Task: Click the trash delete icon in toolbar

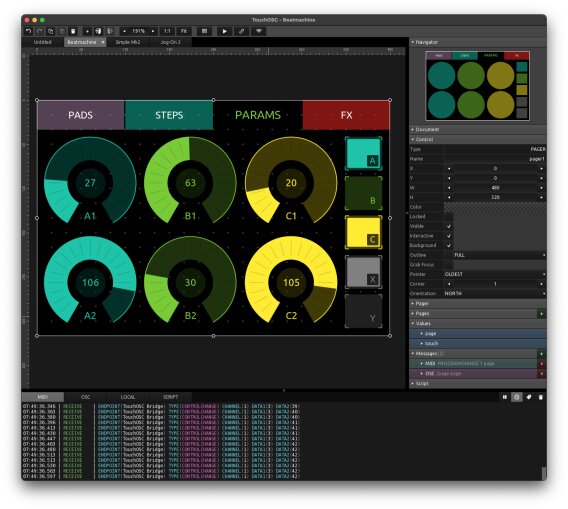Action: tap(73, 31)
